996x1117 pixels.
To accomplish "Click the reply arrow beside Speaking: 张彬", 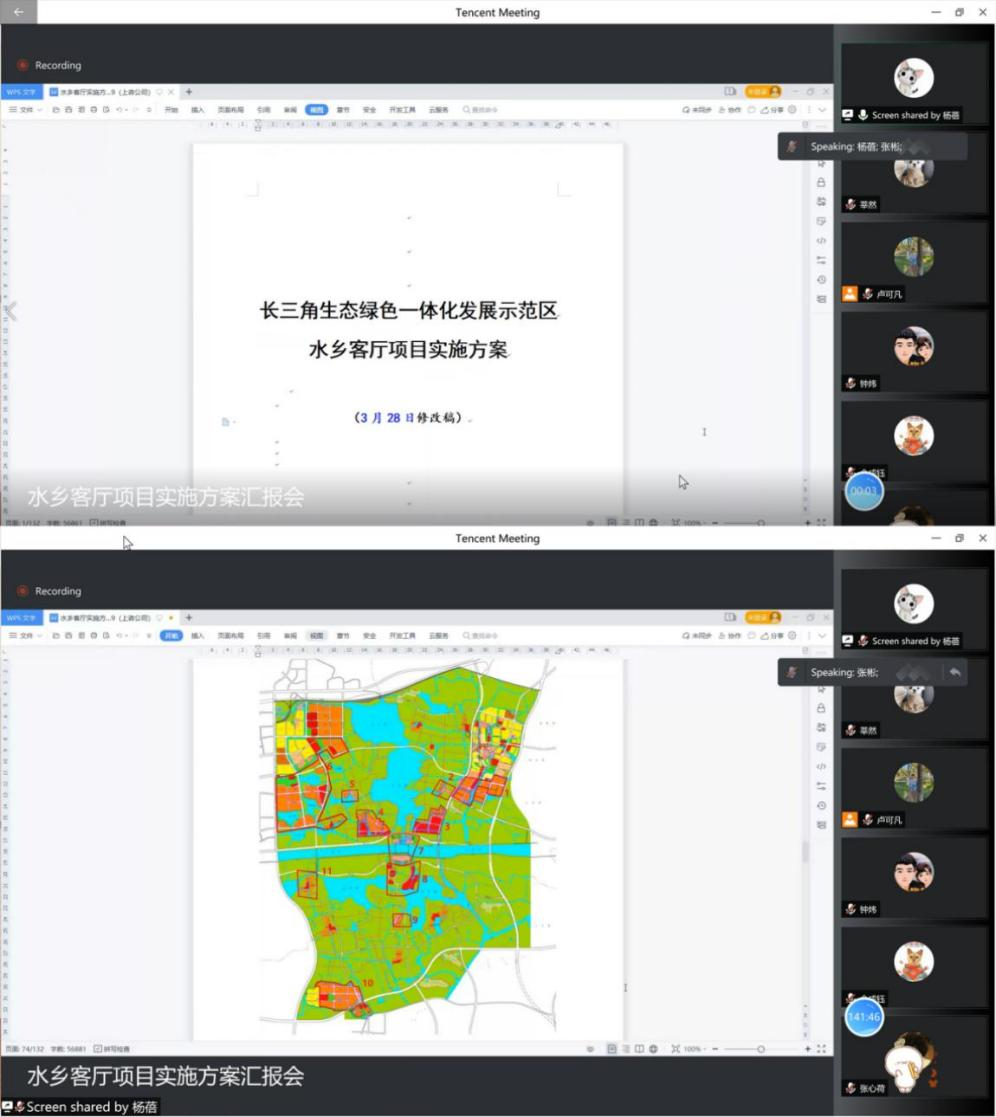I will [955, 672].
